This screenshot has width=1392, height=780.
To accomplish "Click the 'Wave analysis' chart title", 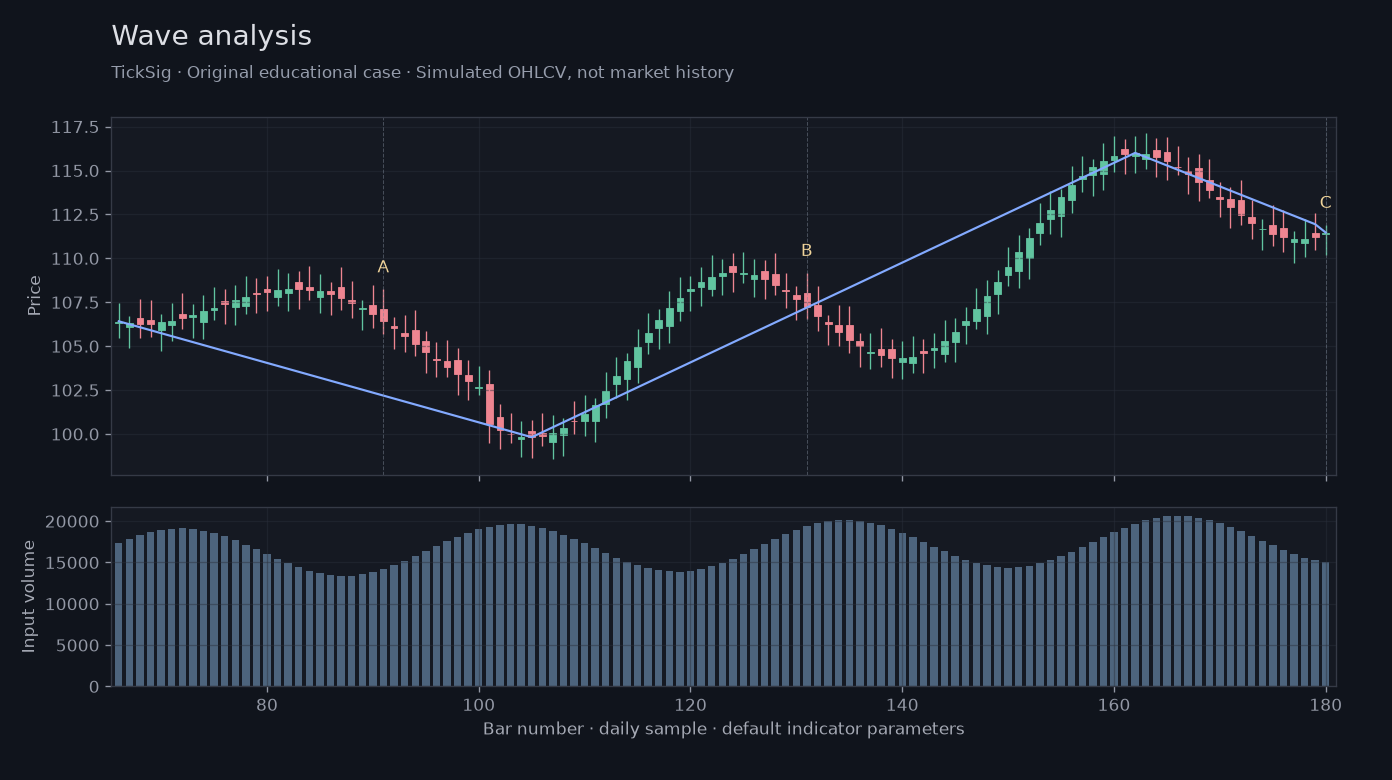I will (212, 36).
